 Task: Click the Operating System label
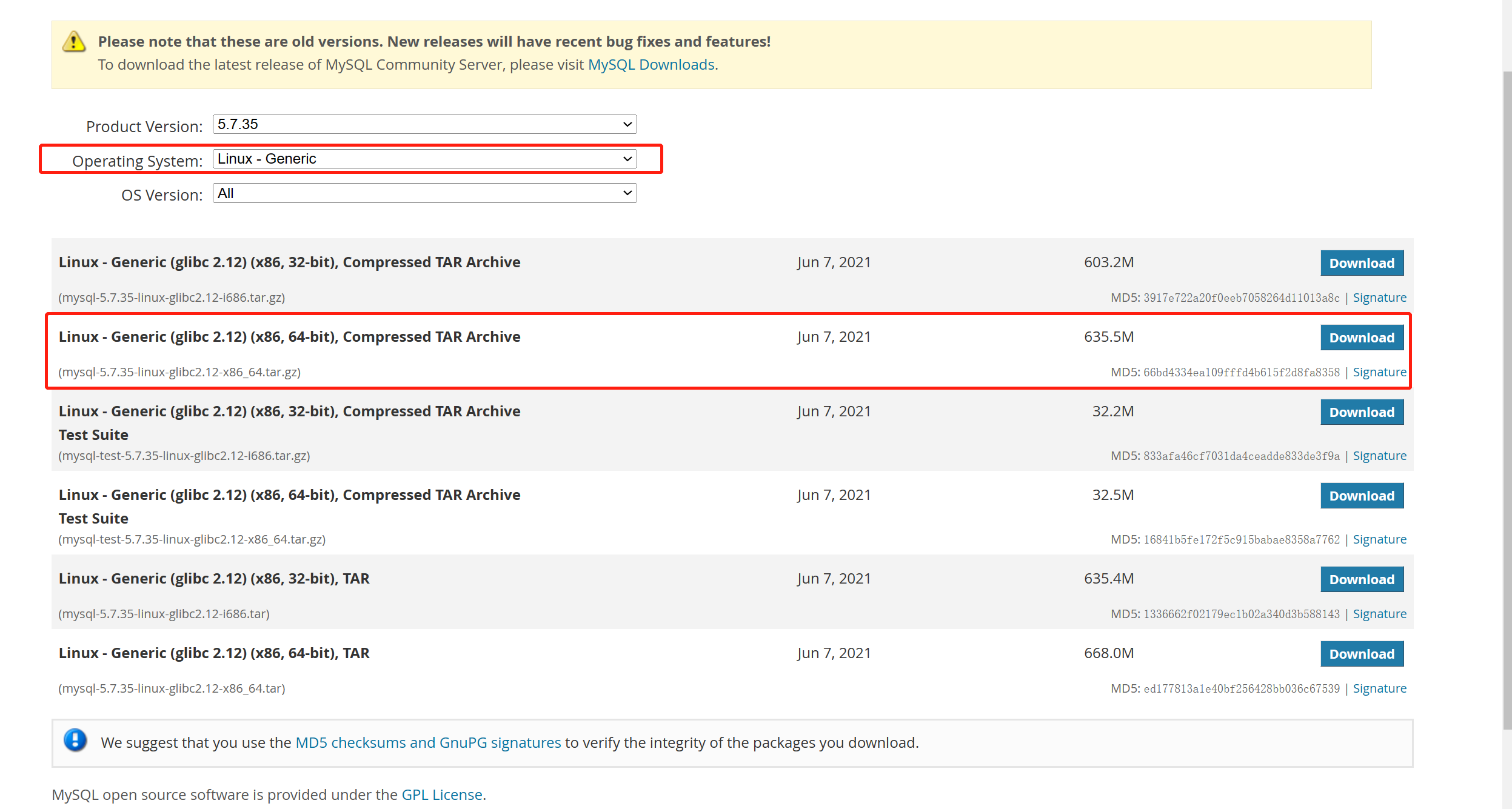coord(138,161)
